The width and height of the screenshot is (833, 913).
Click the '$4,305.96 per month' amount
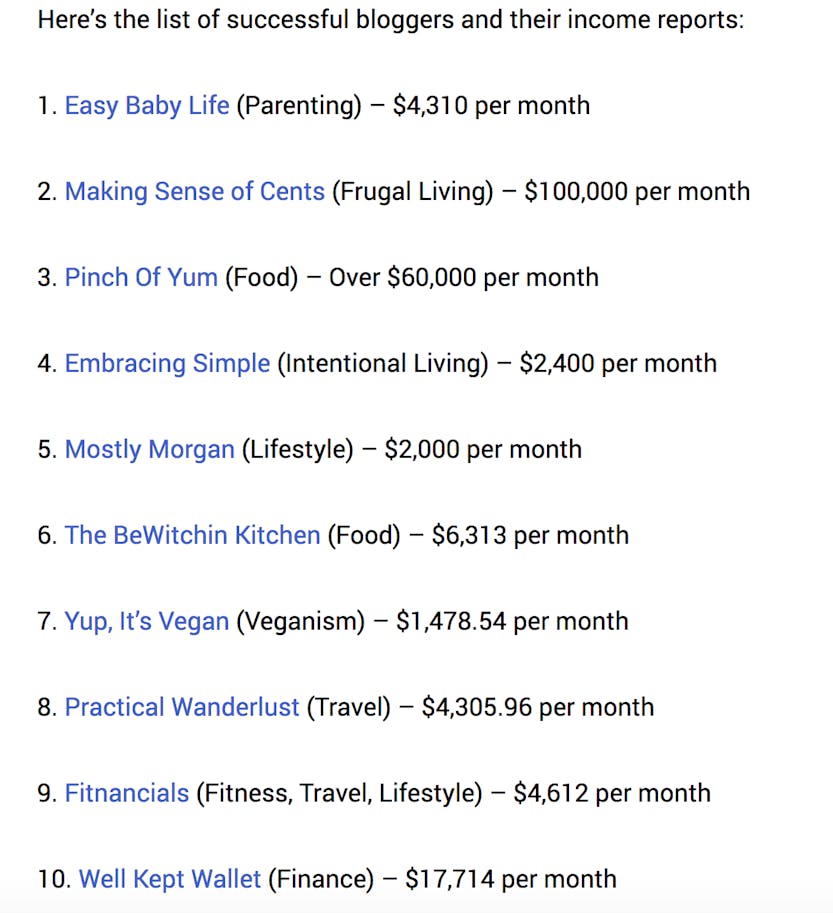pos(538,708)
